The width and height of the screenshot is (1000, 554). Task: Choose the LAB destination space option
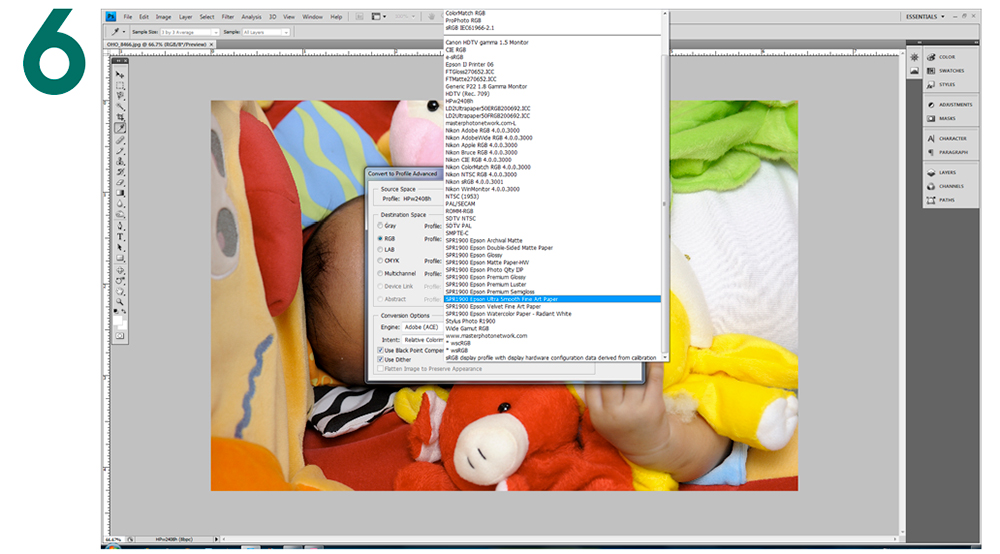380,248
